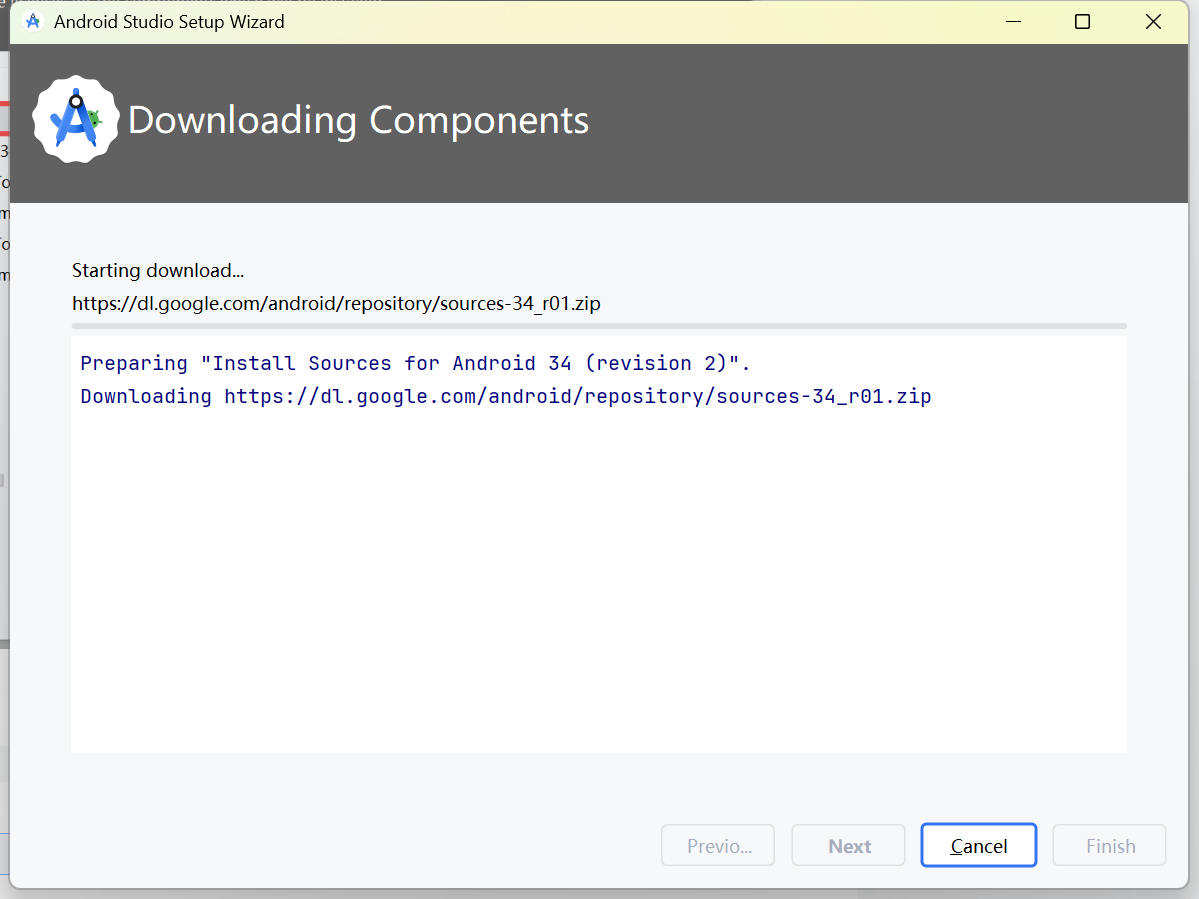The width and height of the screenshot is (1199, 899).
Task: Click the "Downloading https://dl.google.com" log line
Action: (x=505, y=396)
